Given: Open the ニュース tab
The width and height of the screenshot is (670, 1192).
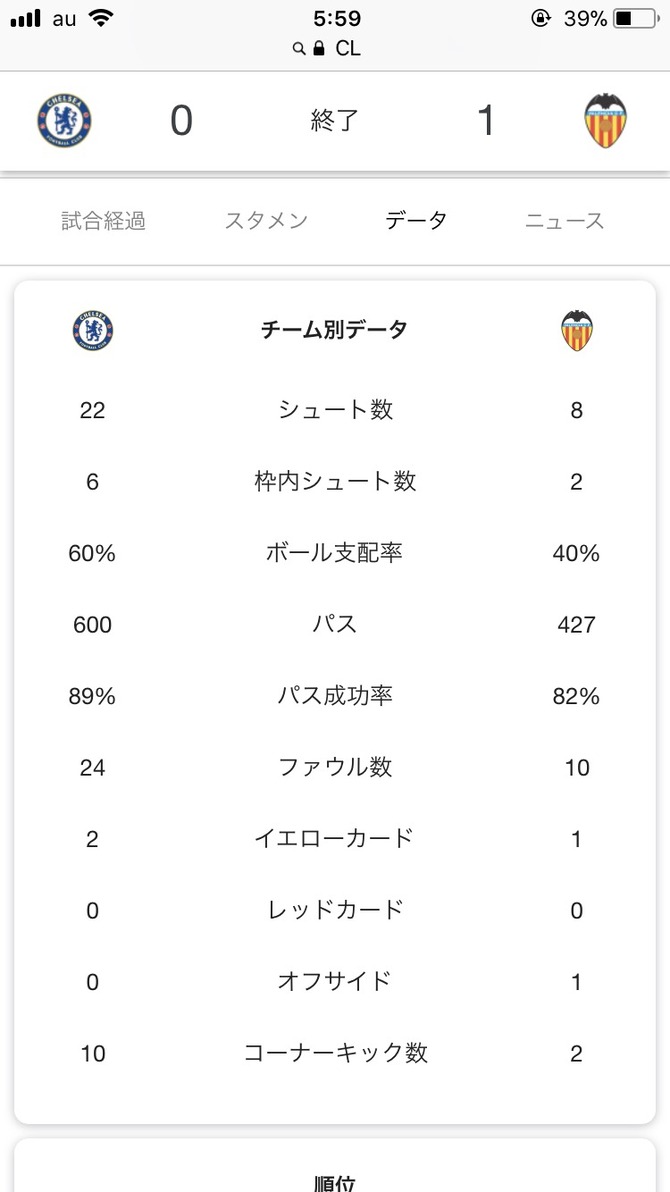Looking at the screenshot, I should tap(564, 221).
